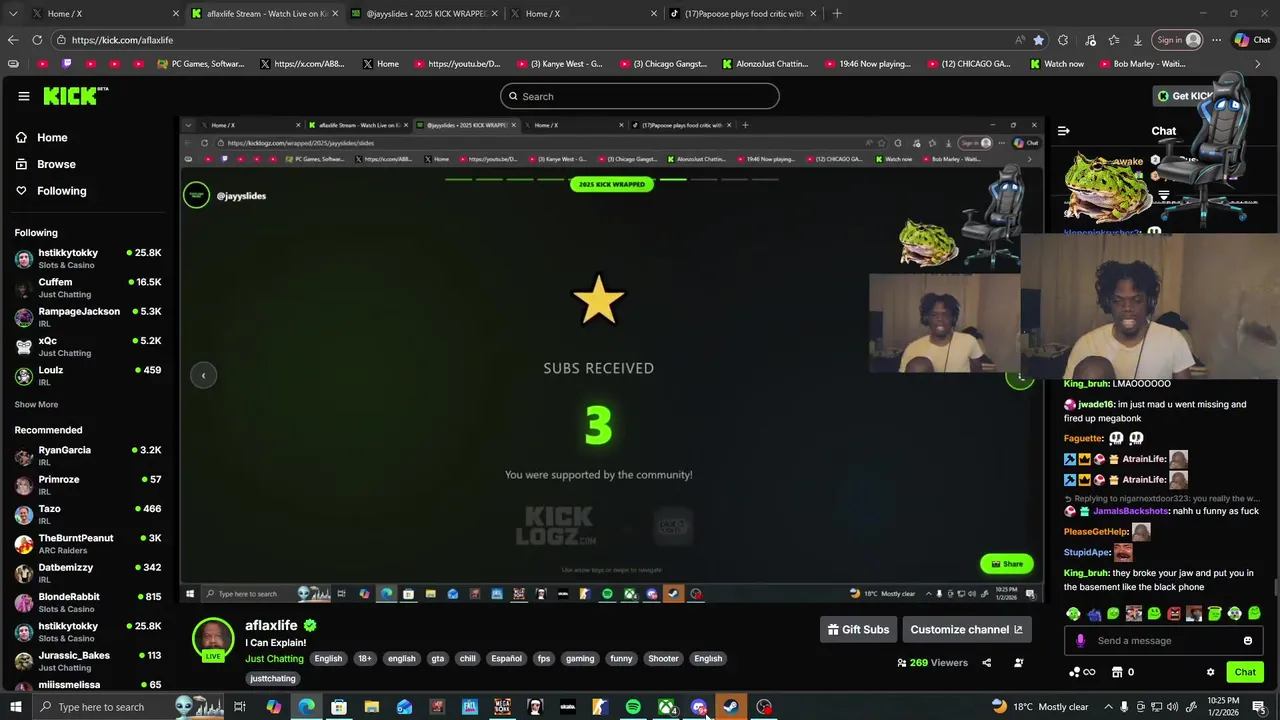
Task: Focus the Kick search box
Action: pos(640,96)
